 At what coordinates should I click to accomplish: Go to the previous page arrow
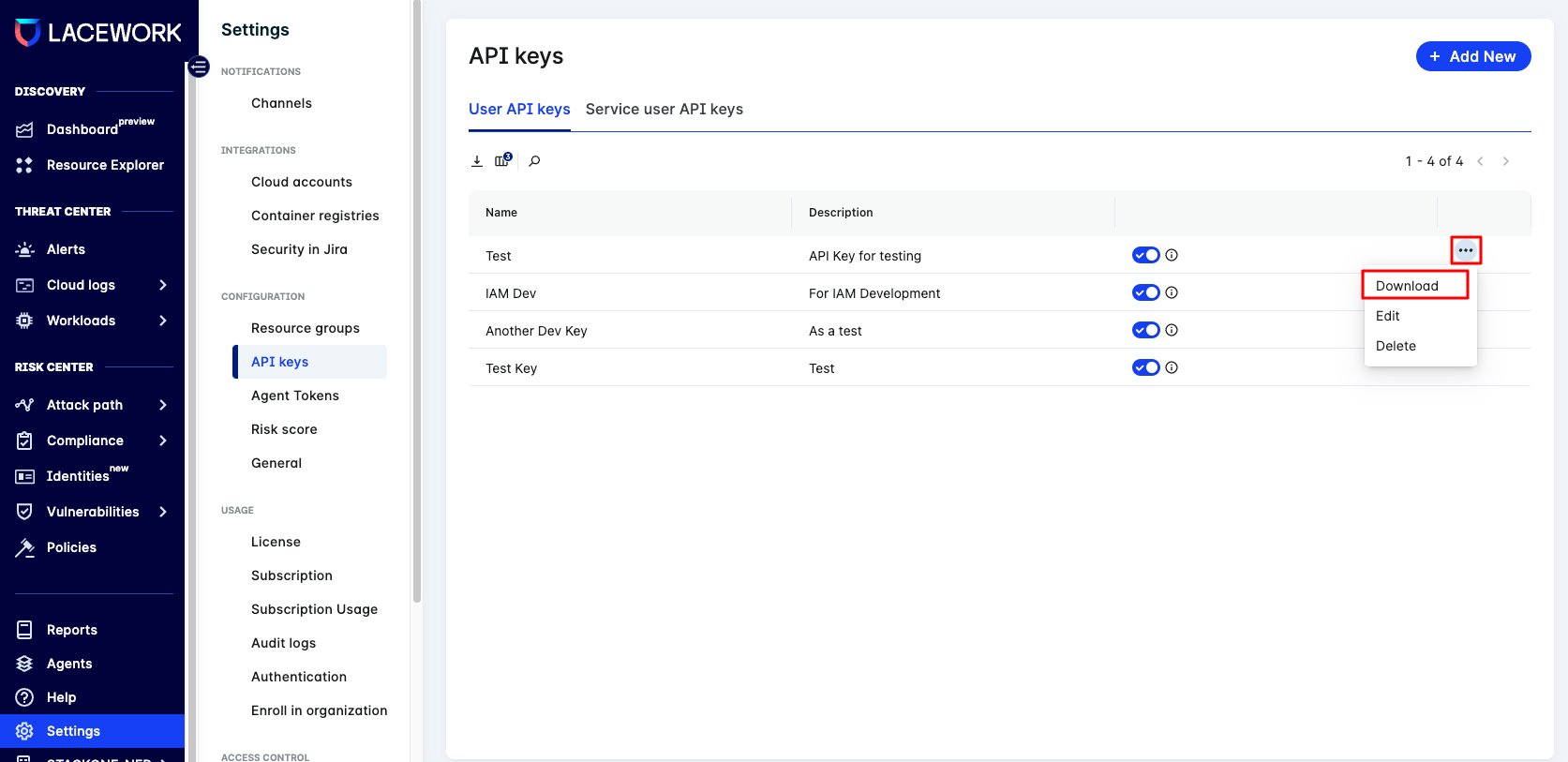click(1481, 161)
